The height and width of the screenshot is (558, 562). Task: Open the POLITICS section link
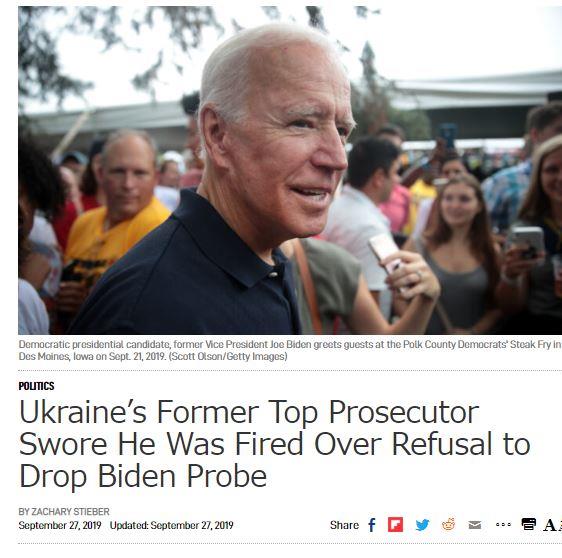pos(36,386)
